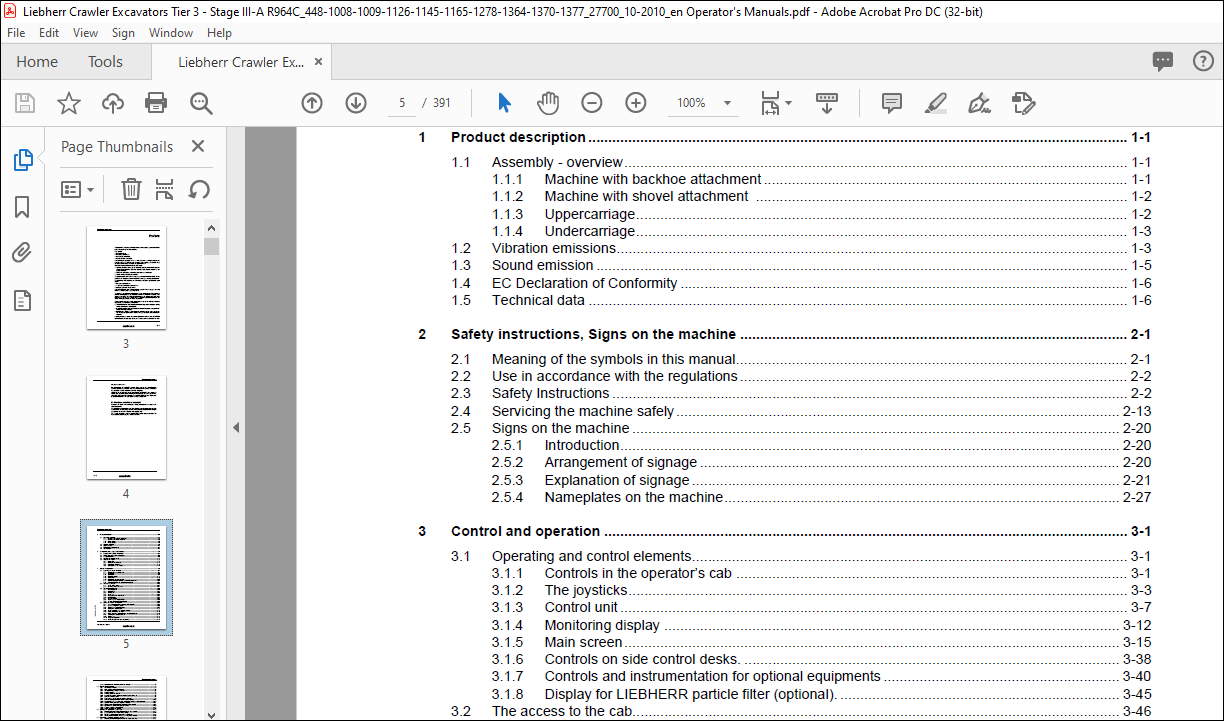This screenshot has width=1224, height=721.
Task: Expand the fit page options arrow
Action: coord(788,103)
